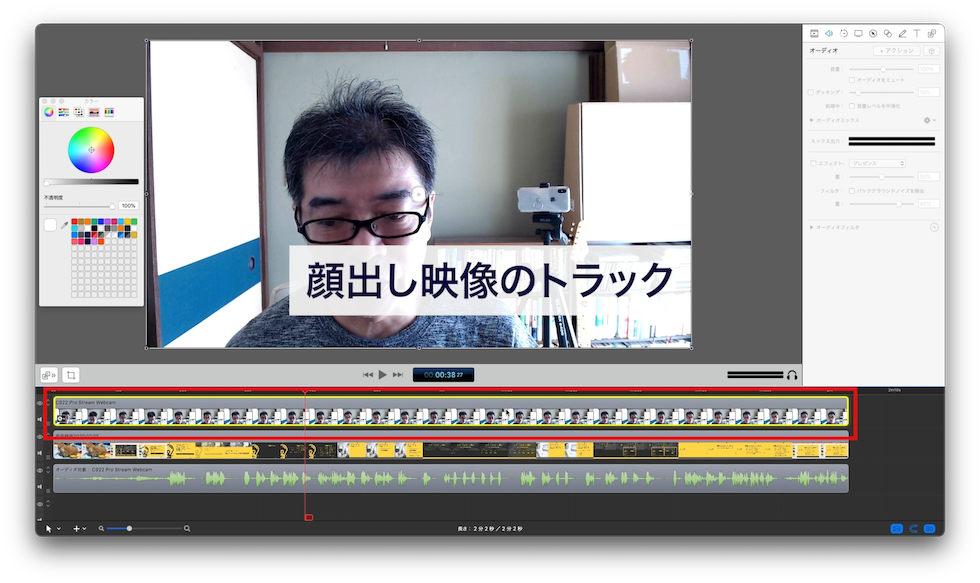Image resolution: width=980 pixels, height=583 pixels.
Task: Switch to the color sliders tab in Colors panel
Action: click(x=63, y=112)
